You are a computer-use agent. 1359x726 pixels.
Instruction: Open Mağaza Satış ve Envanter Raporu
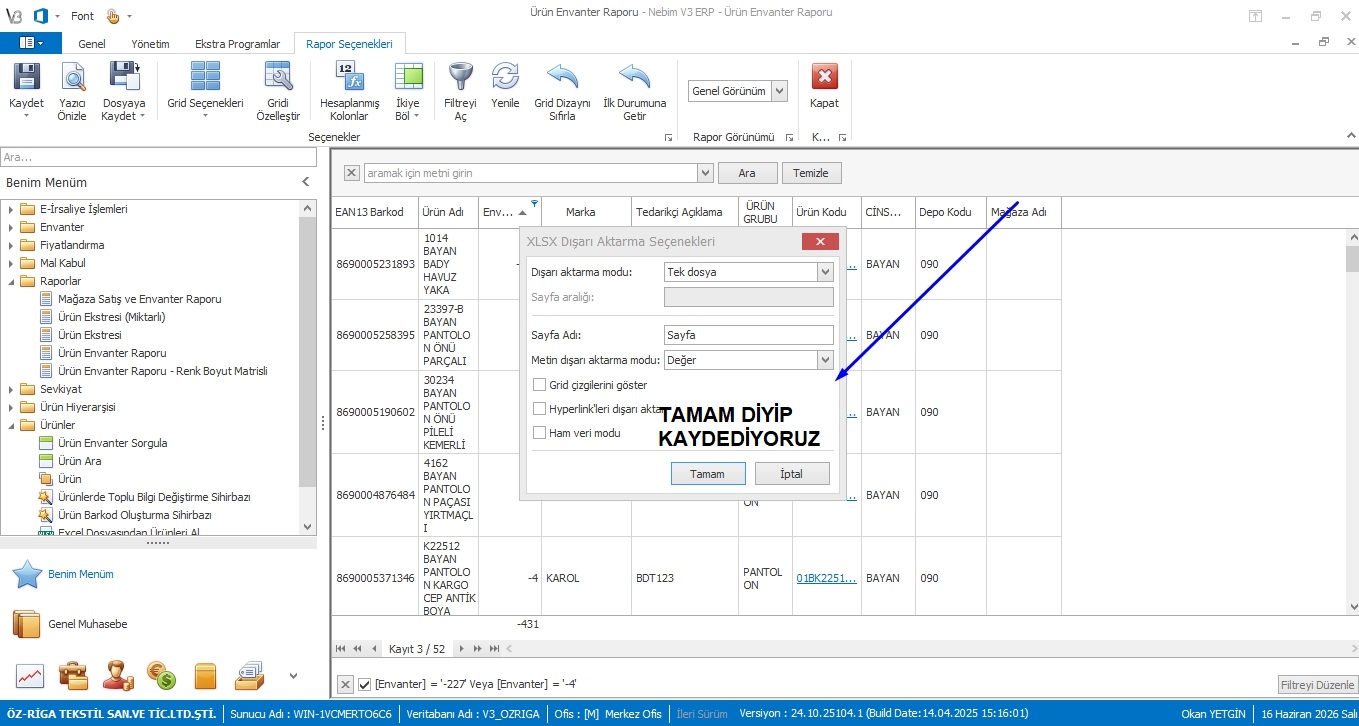(x=140, y=299)
